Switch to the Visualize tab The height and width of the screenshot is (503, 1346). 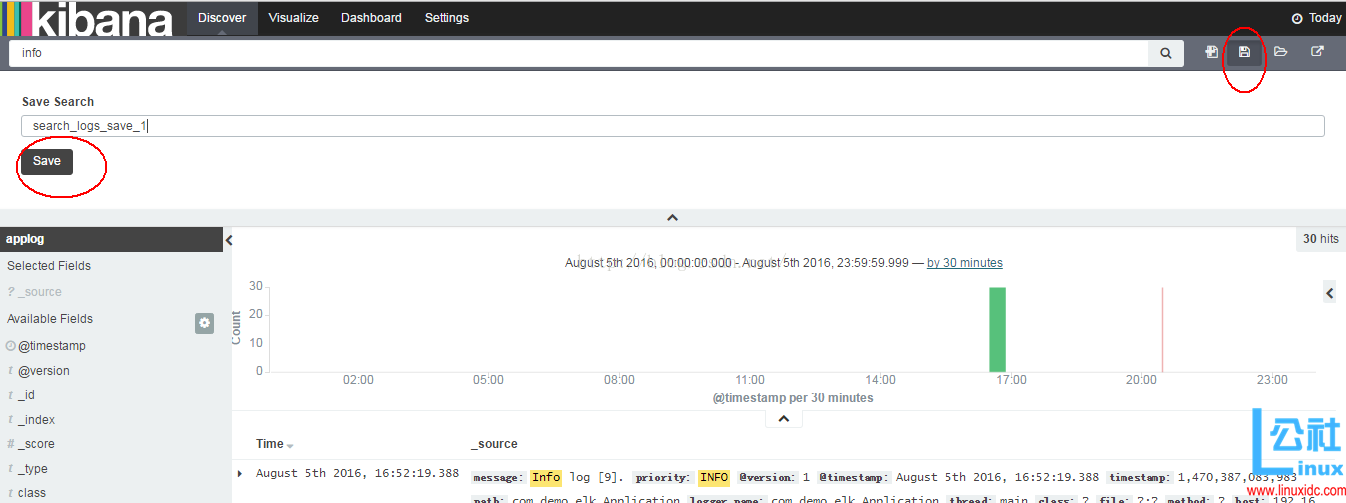click(x=293, y=18)
